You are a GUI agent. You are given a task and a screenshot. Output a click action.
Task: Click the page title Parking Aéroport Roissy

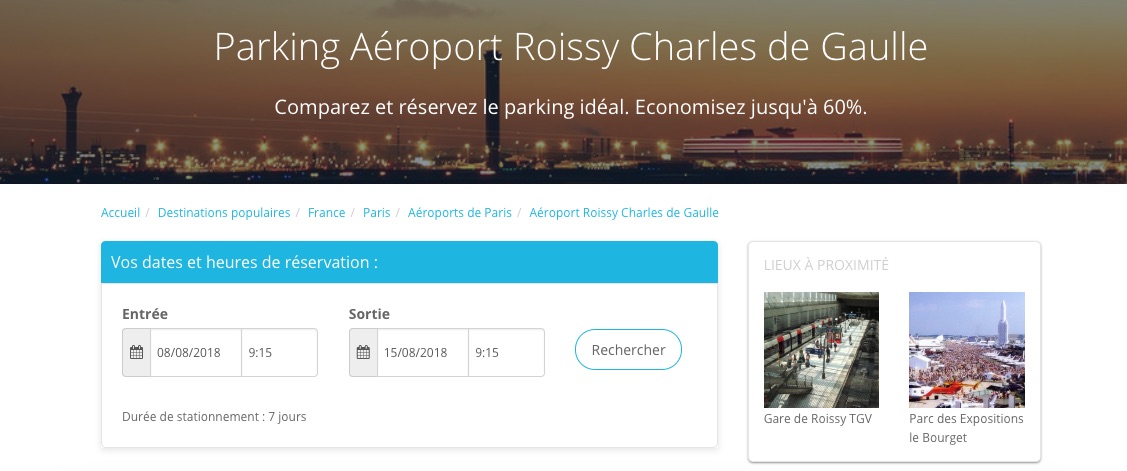click(x=571, y=47)
